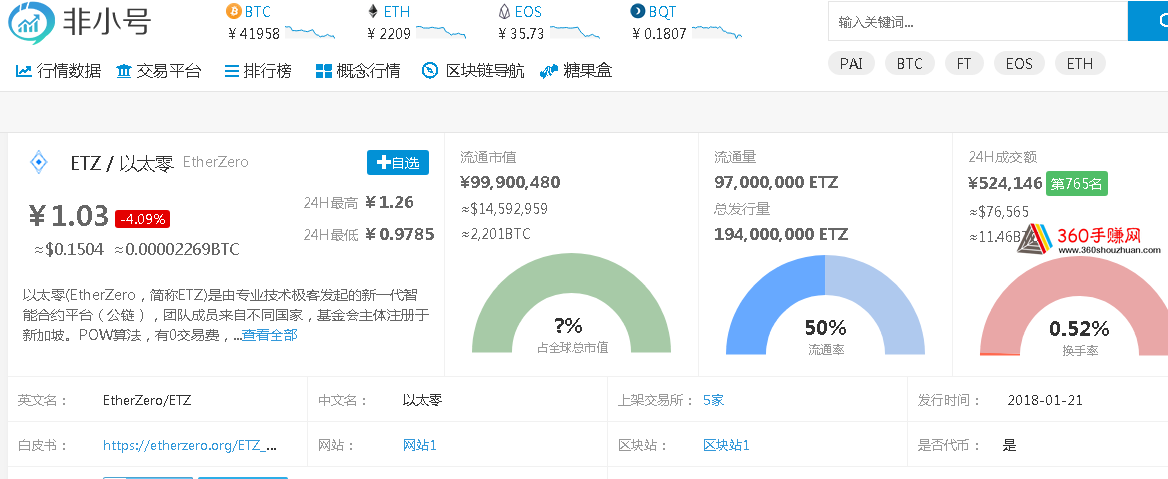1168x479 pixels.
Task: Click the 区块链导航 compass icon
Action: coord(429,71)
